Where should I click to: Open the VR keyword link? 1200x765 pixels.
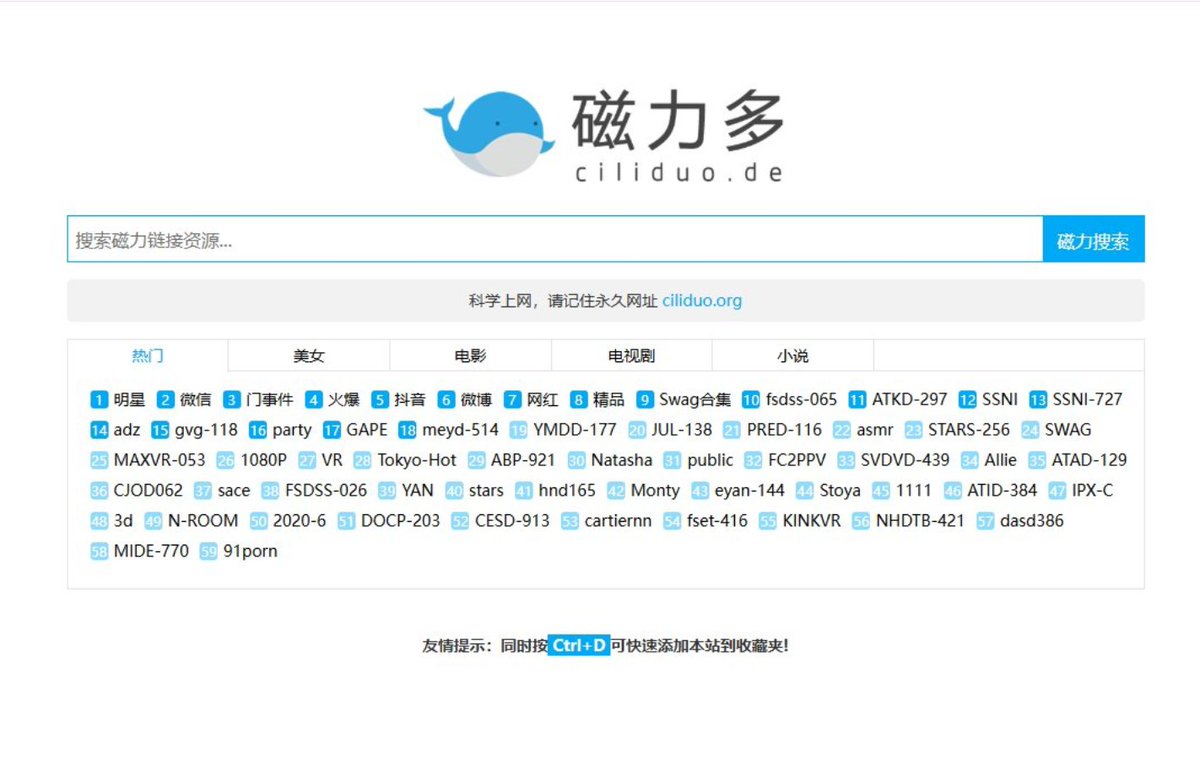(332, 460)
